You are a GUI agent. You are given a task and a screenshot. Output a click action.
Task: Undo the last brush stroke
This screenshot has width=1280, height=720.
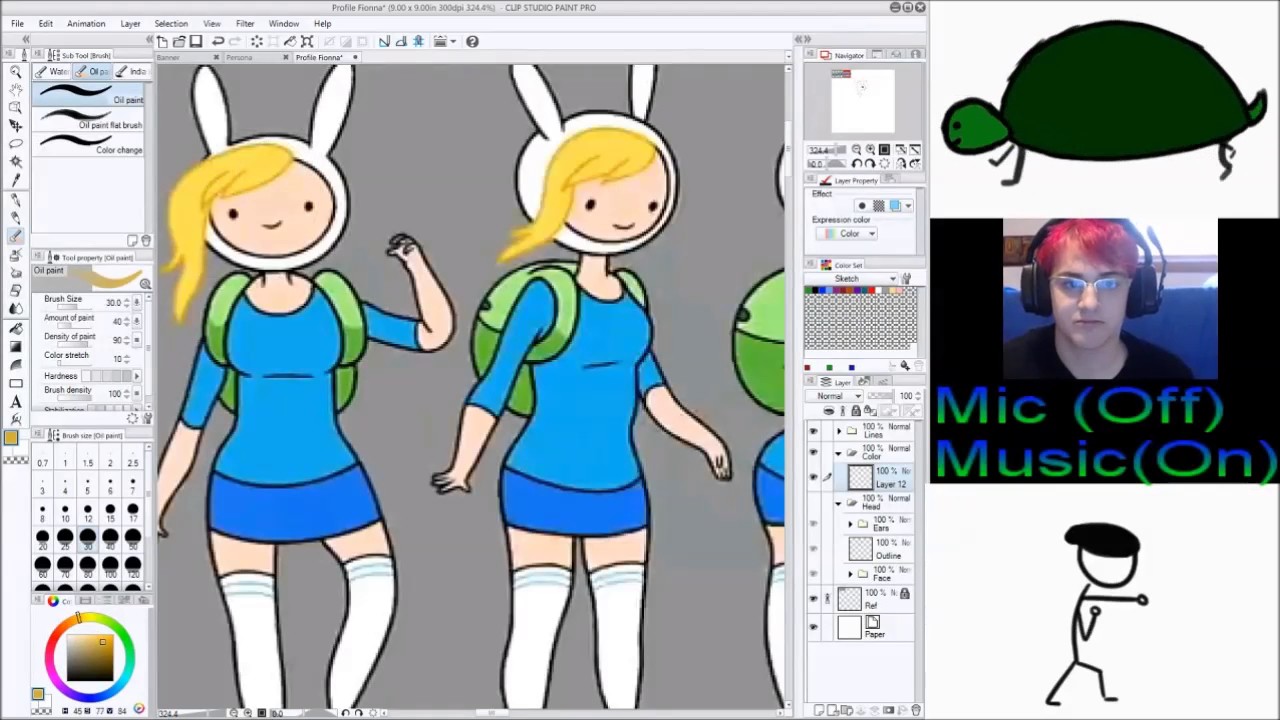(218, 41)
